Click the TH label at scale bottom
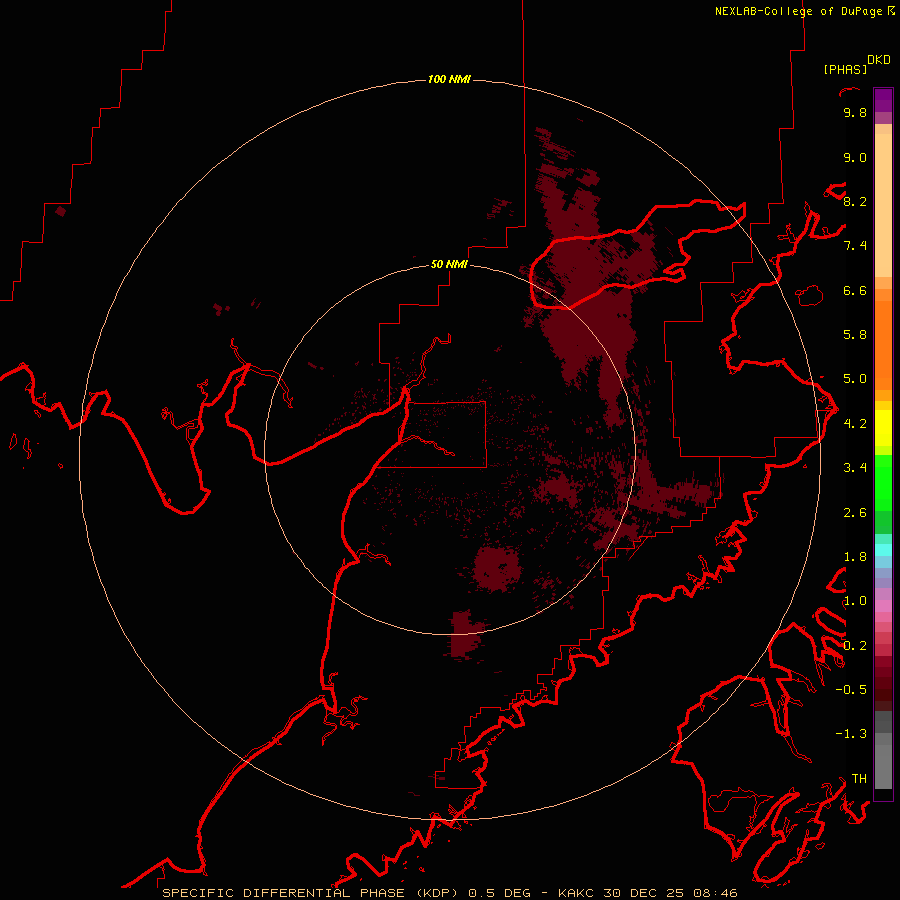Viewport: 900px width, 900px height. click(859, 779)
